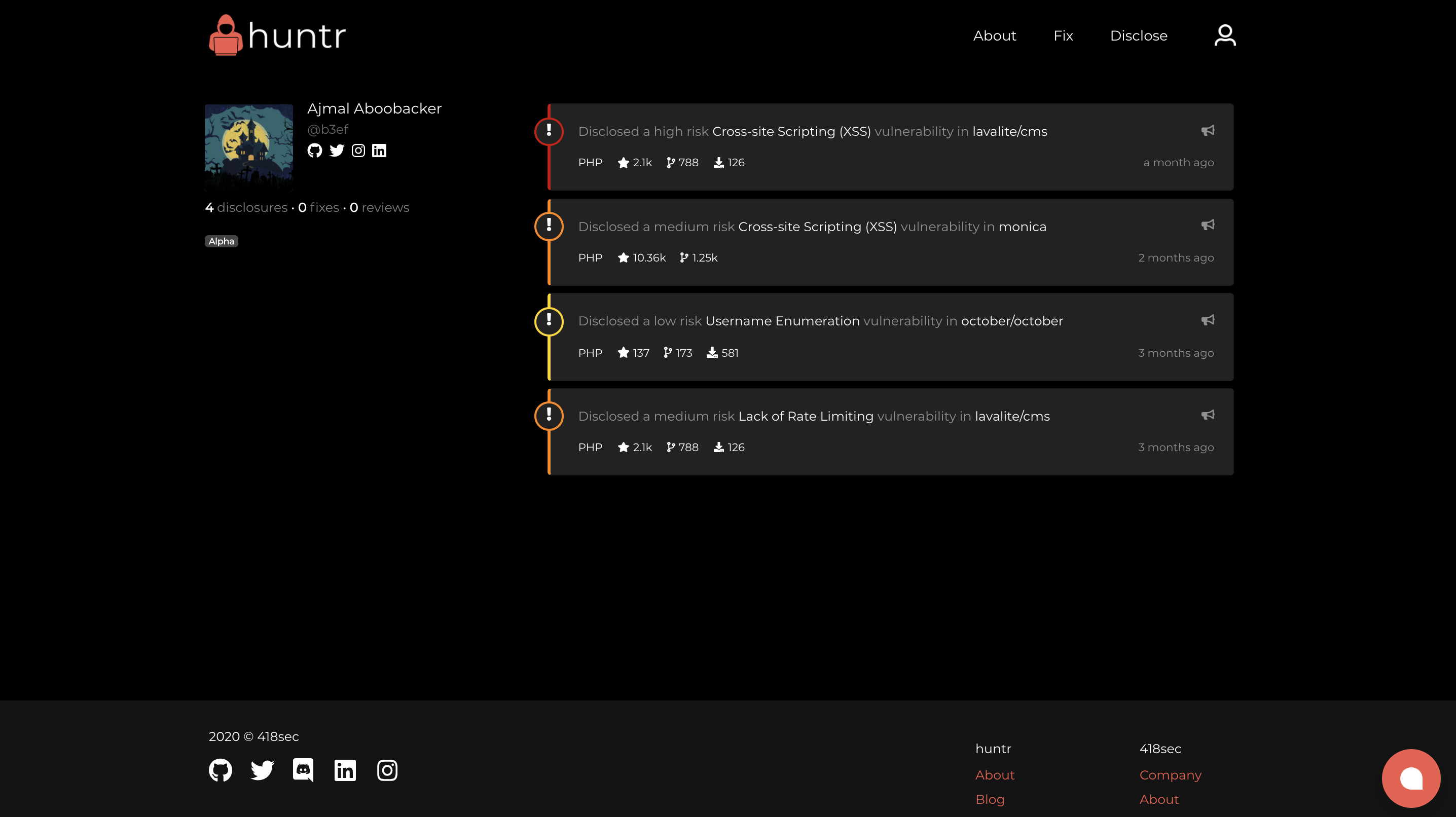The image size is (1456, 817).
Task: Open the footer Discord icon
Action: 304,769
